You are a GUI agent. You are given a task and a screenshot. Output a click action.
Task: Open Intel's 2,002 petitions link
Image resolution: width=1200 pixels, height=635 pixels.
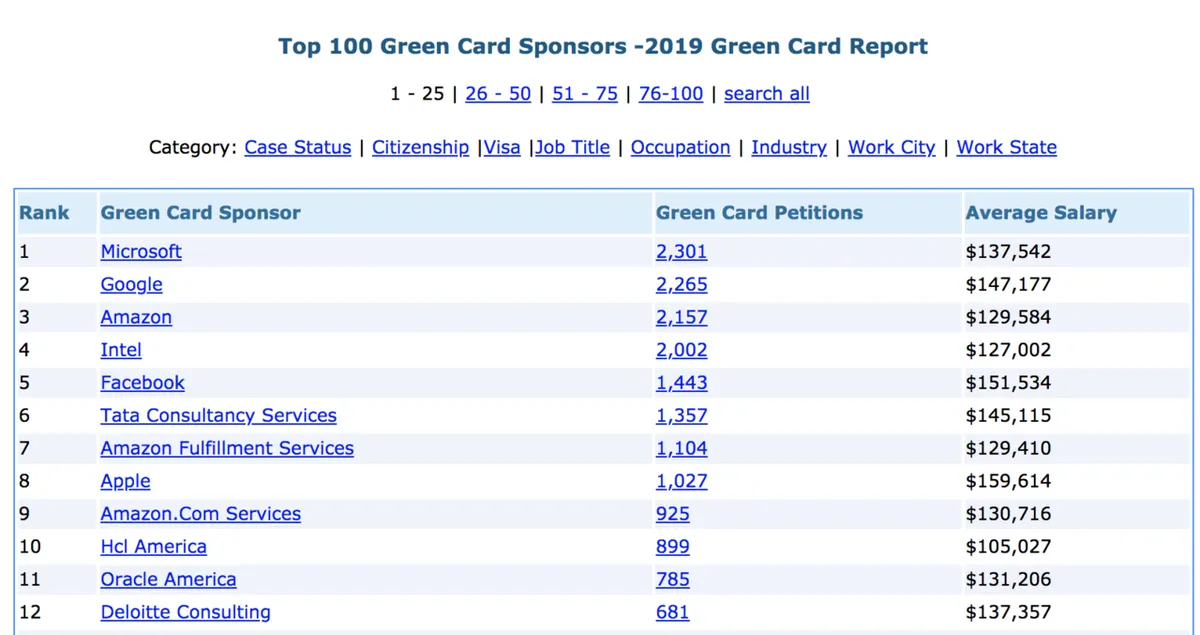click(x=681, y=350)
